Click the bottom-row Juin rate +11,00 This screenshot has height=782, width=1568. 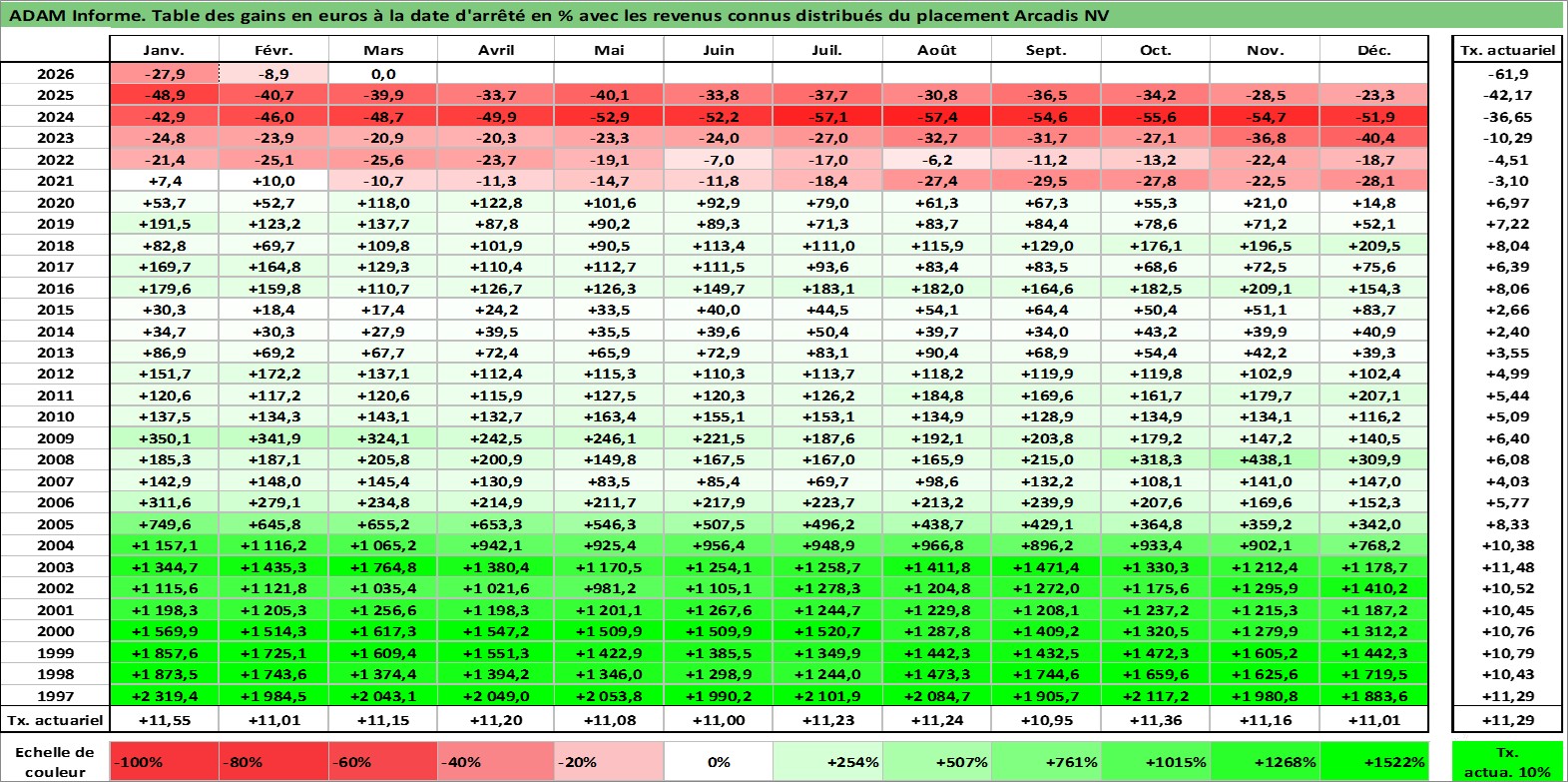tap(719, 720)
